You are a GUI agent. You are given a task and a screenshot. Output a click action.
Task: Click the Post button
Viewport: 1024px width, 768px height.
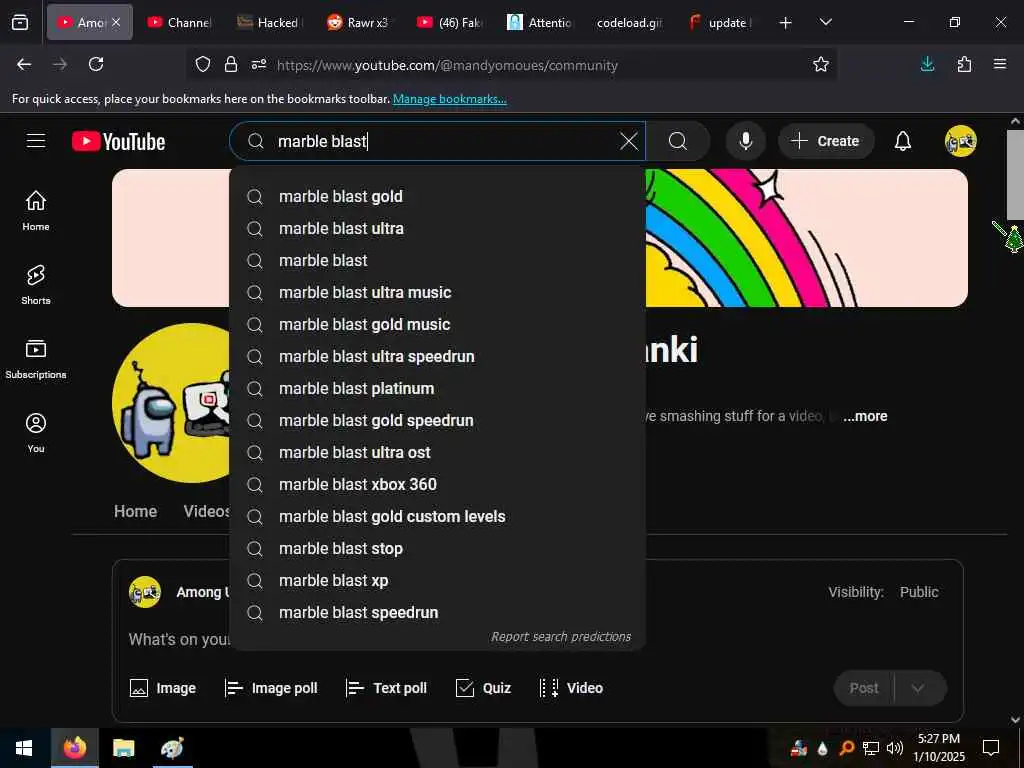pyautogui.click(x=863, y=688)
